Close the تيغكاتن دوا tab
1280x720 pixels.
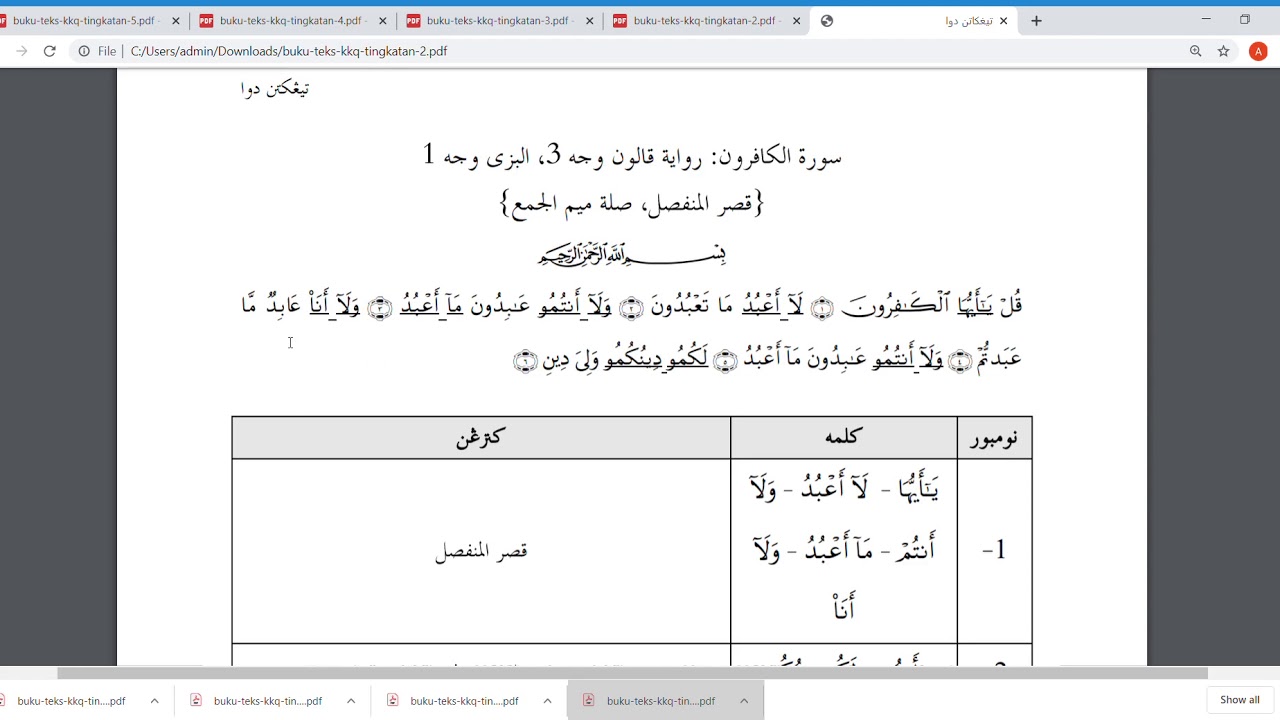[x=1004, y=21]
